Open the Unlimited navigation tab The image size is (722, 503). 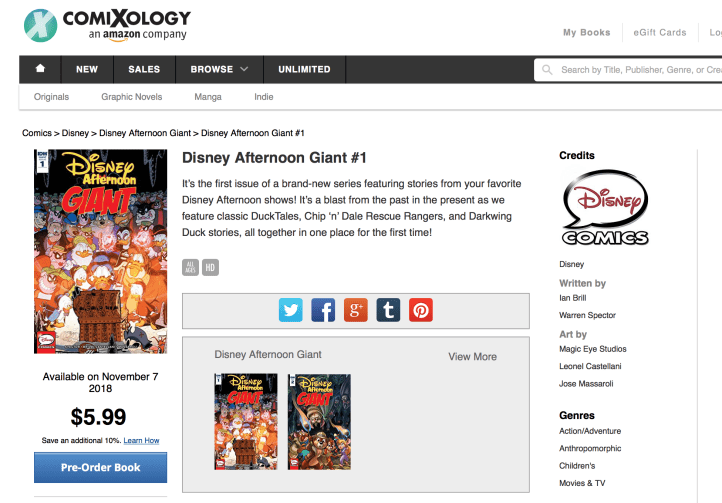304,69
